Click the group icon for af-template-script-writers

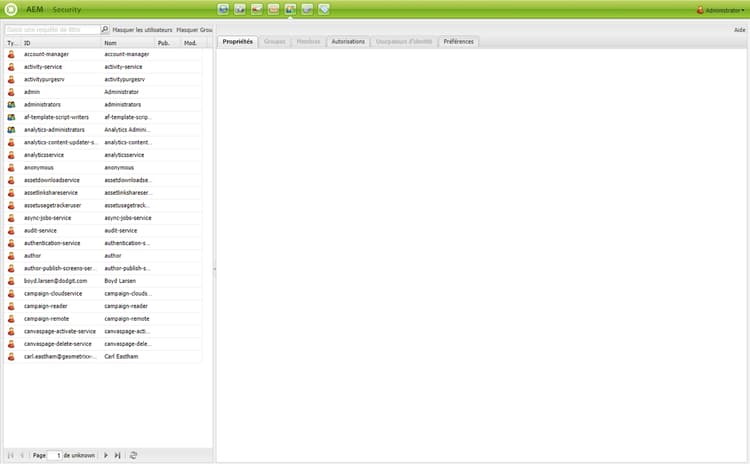(x=11, y=117)
